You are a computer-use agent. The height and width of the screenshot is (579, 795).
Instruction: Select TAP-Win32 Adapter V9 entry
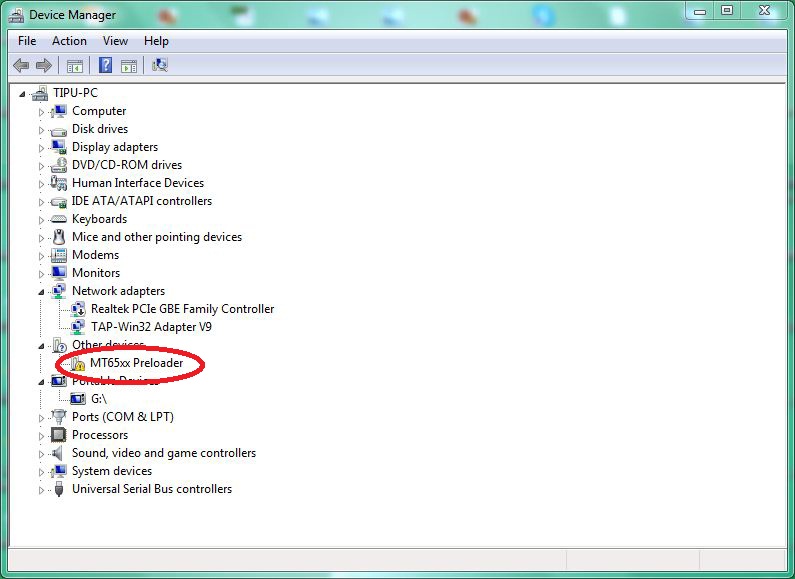pos(151,327)
